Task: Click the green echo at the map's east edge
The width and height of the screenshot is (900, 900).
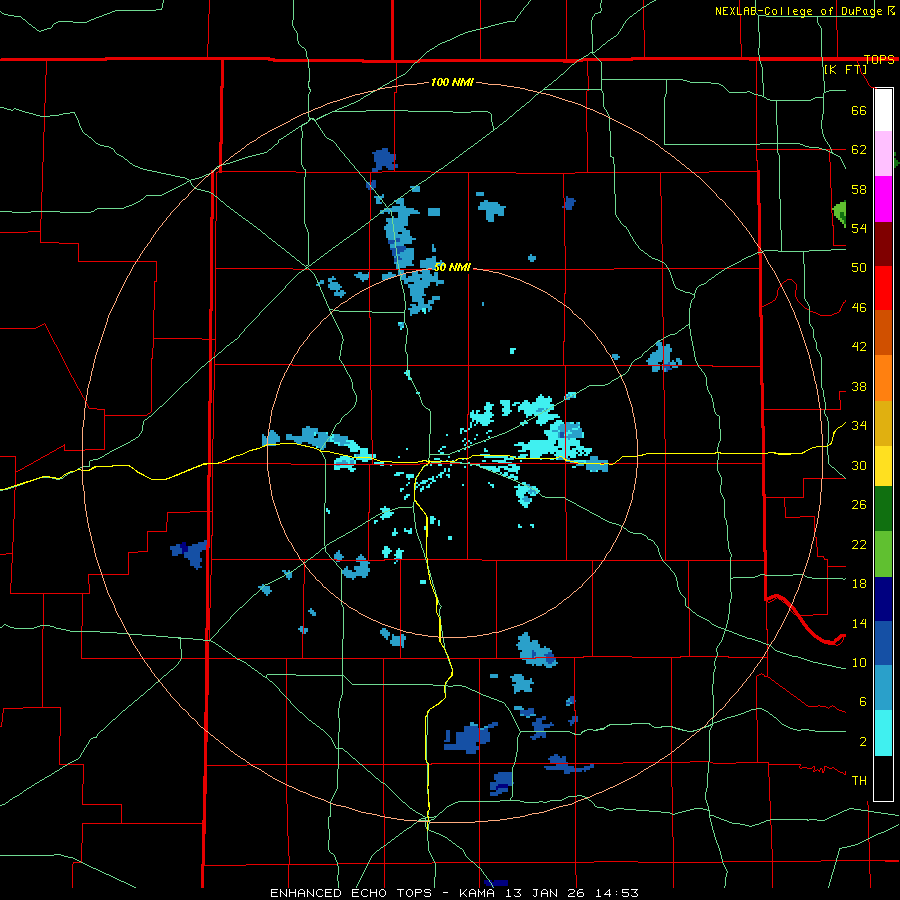Action: (840, 212)
